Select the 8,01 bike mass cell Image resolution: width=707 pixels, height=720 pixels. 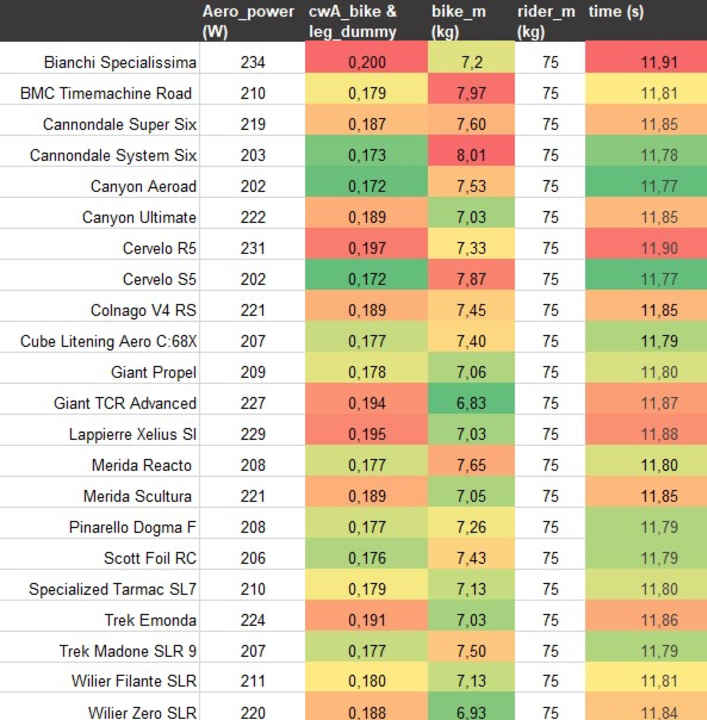(470, 155)
